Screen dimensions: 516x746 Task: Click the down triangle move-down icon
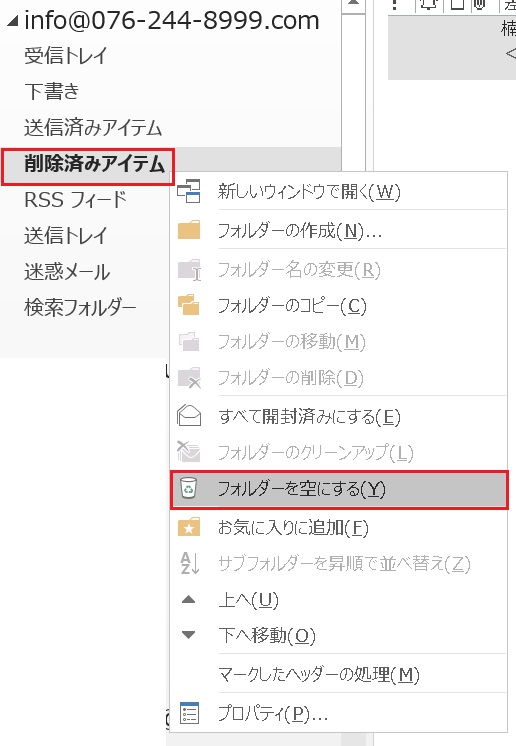[x=189, y=635]
